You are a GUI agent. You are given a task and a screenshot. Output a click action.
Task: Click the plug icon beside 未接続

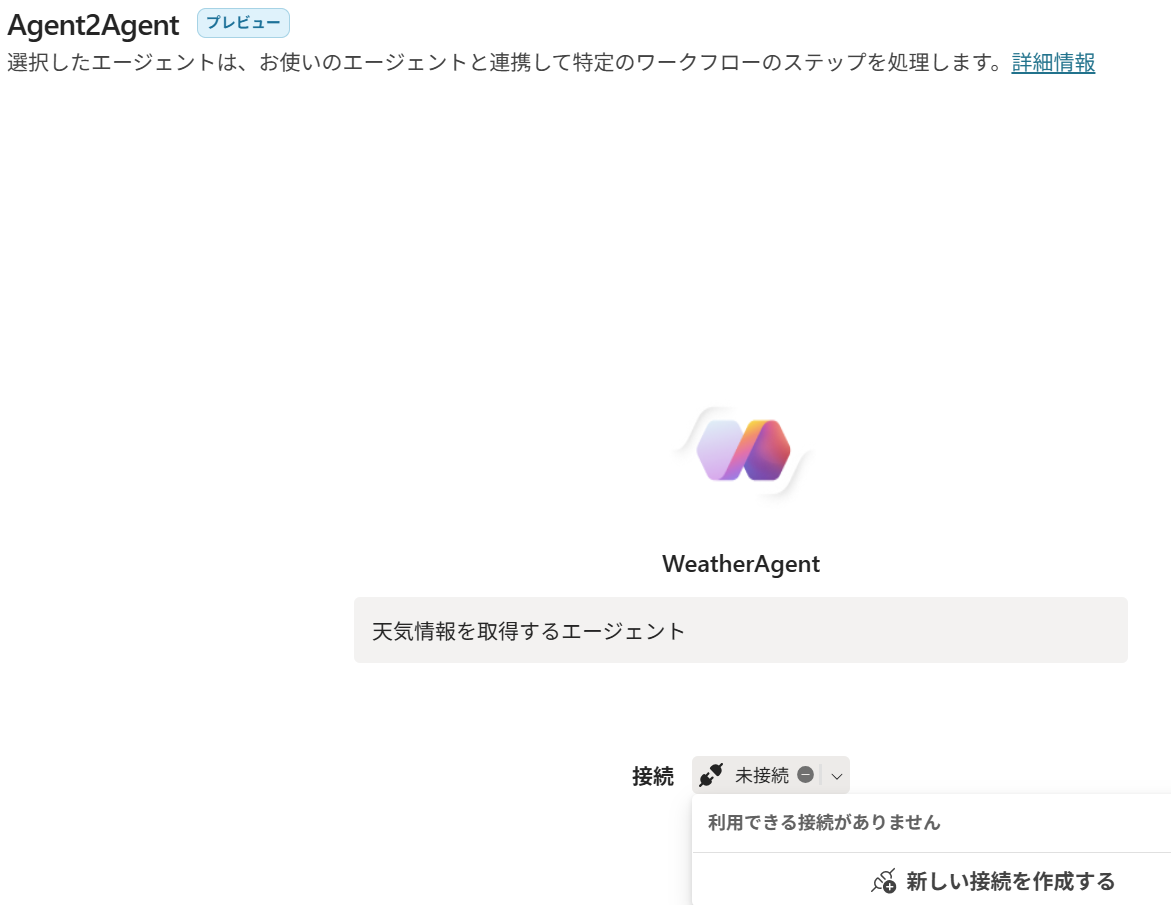point(710,775)
